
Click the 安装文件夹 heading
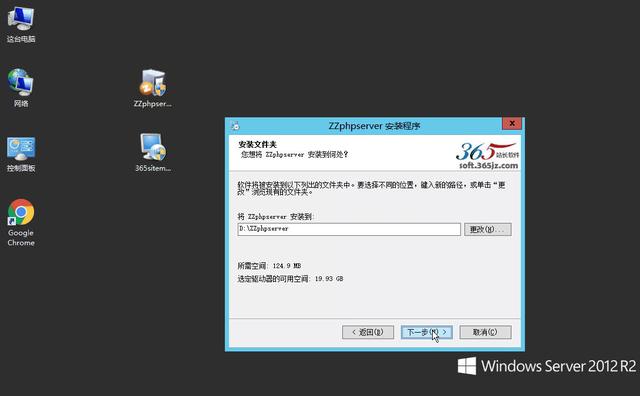tap(258, 145)
